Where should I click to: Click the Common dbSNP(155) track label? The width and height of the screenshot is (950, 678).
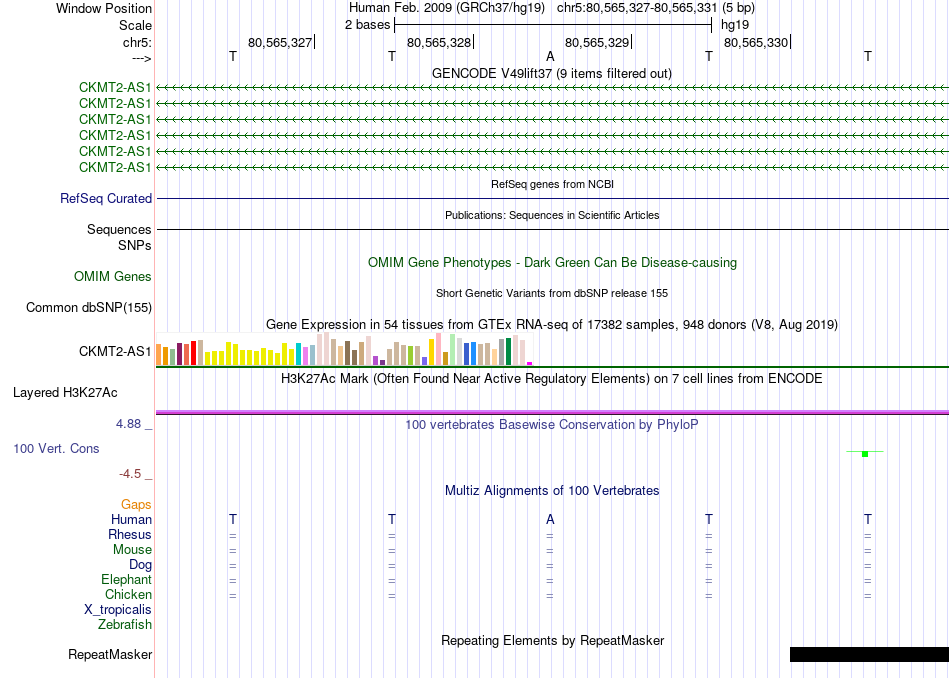coord(89,307)
